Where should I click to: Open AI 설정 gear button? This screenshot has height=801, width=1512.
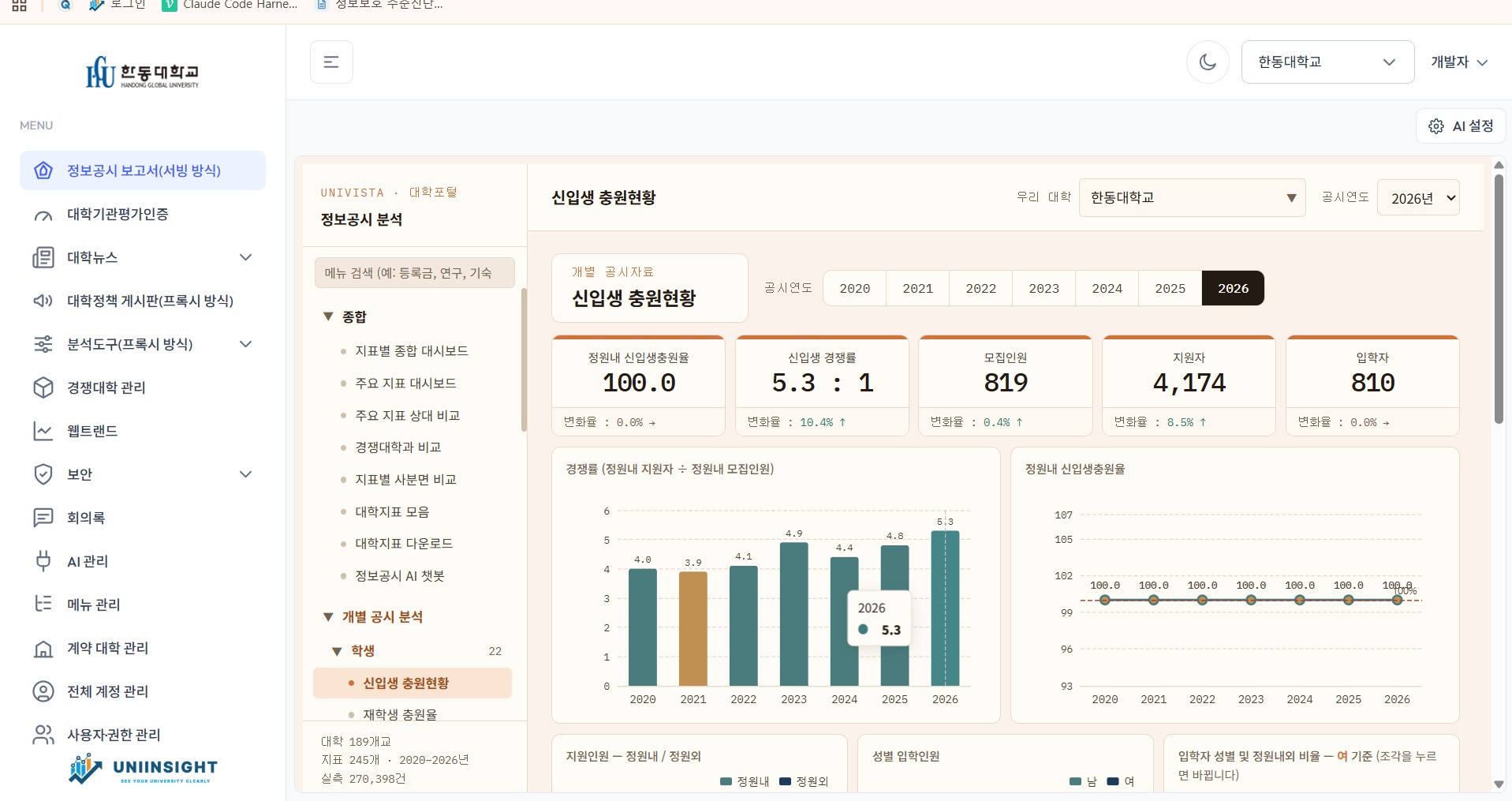tap(1461, 126)
